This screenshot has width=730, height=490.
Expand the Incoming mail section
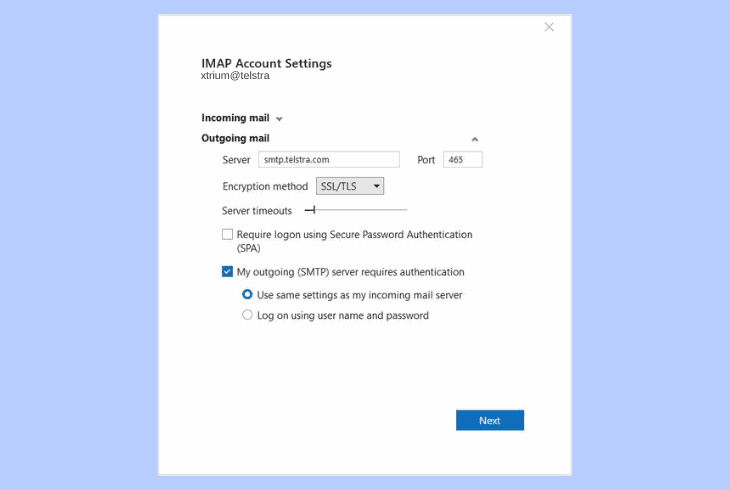279,119
